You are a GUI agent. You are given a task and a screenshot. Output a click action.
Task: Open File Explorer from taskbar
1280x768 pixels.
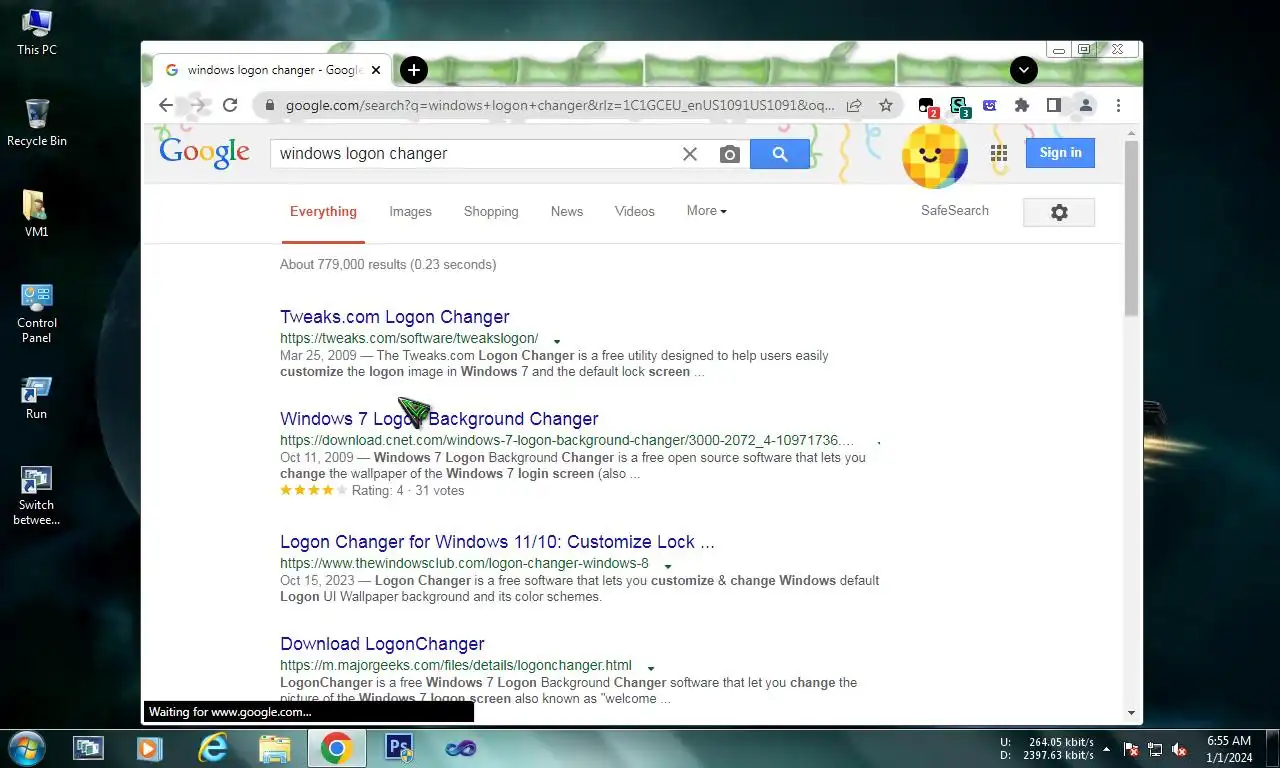click(274, 747)
